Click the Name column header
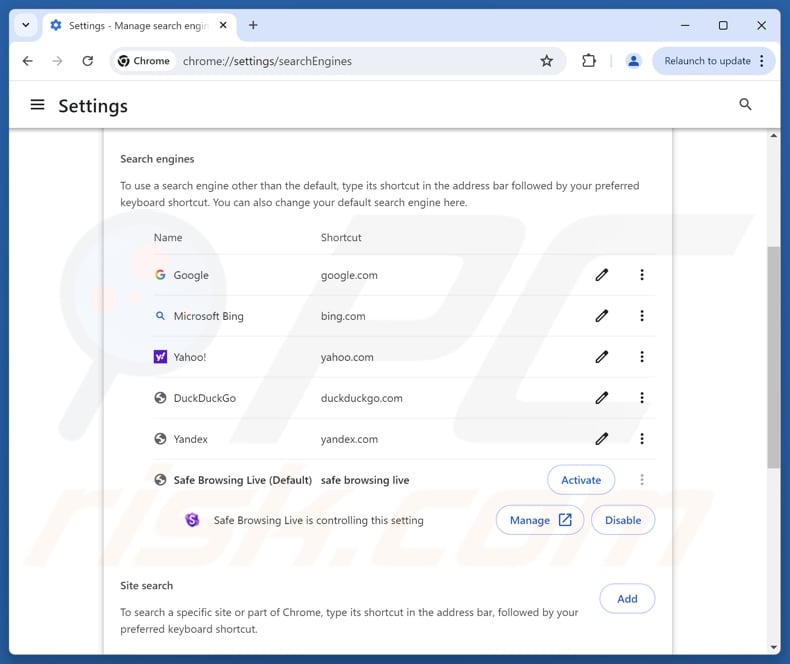This screenshot has width=790, height=664. [168, 237]
